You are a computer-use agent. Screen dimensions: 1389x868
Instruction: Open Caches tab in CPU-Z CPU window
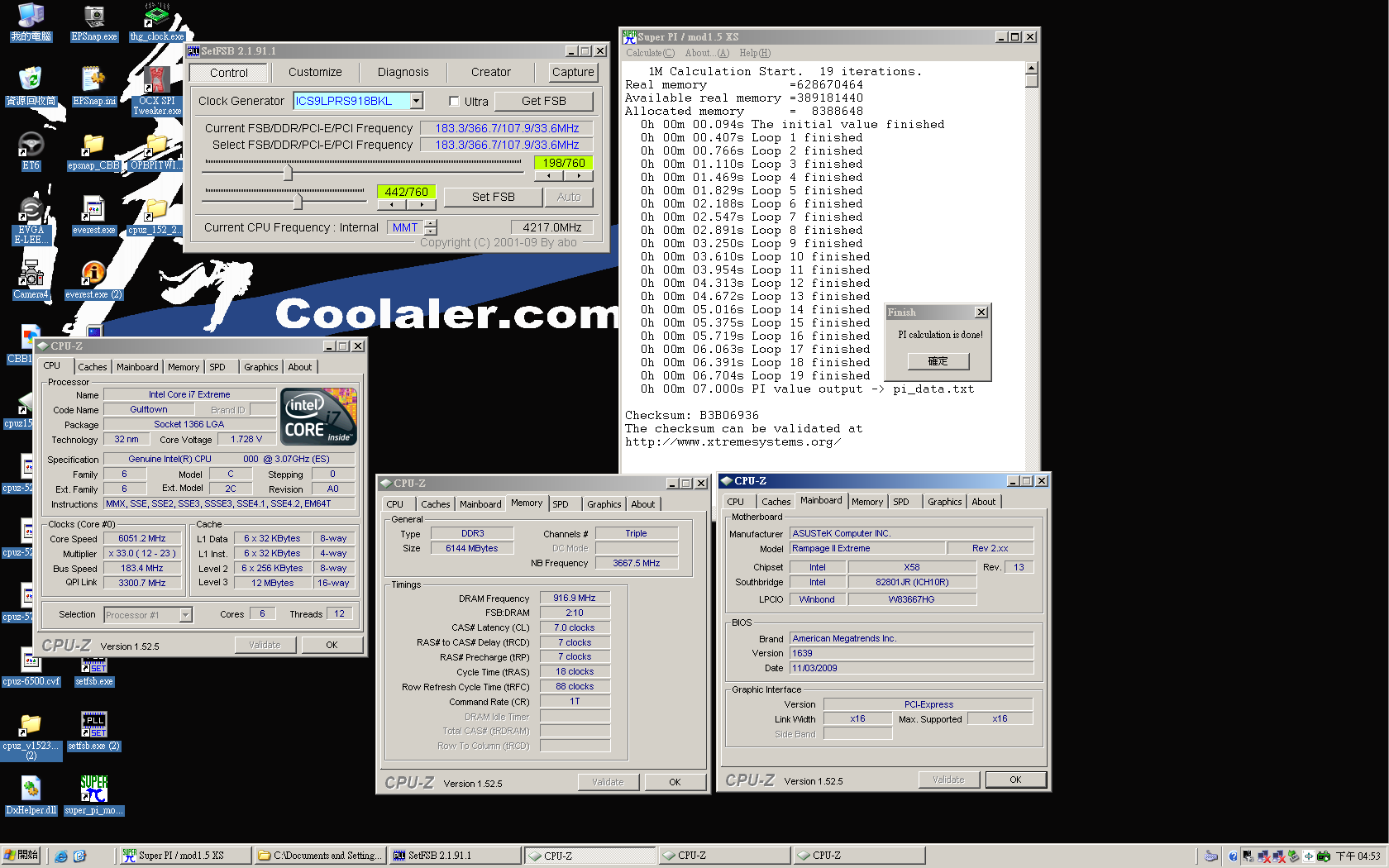93,367
